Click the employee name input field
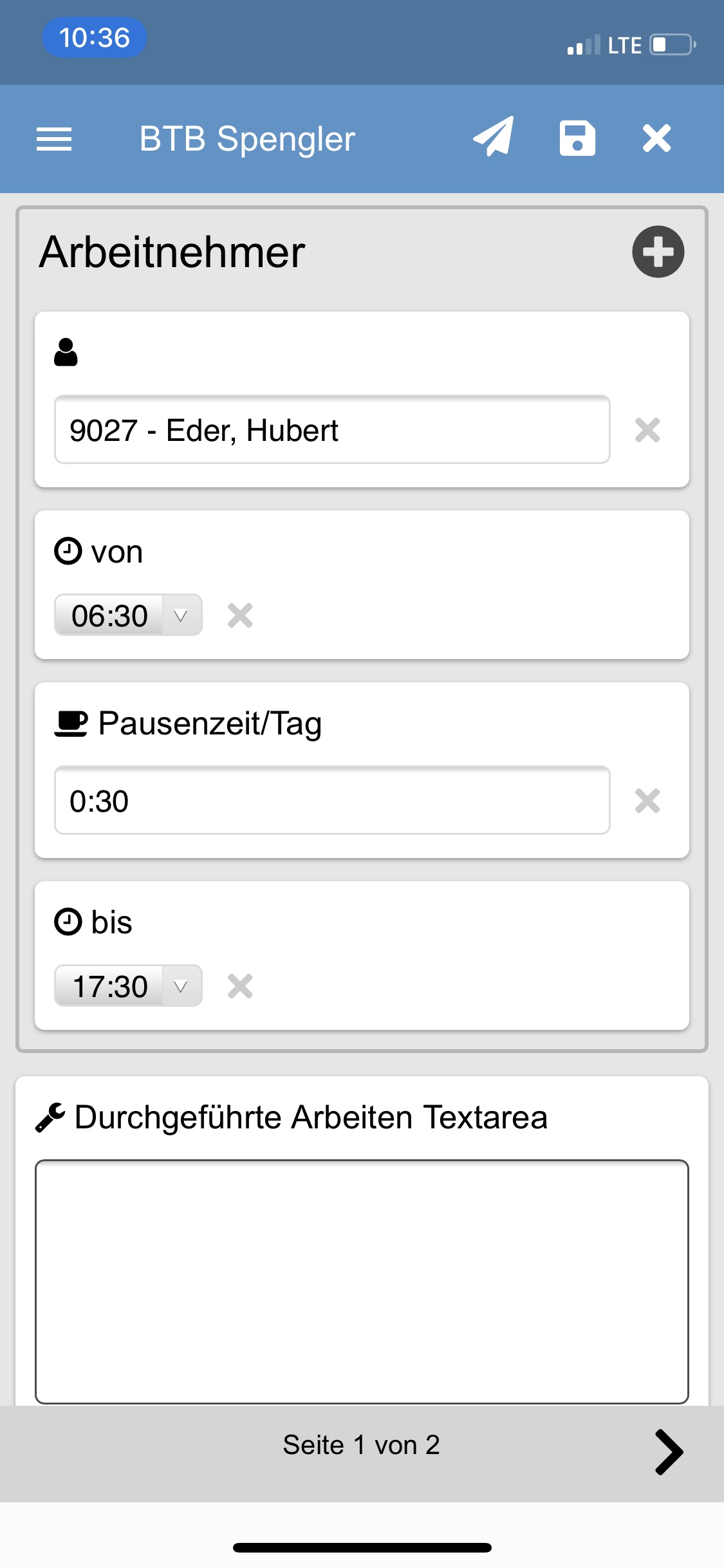This screenshot has width=724, height=1568. (332, 430)
